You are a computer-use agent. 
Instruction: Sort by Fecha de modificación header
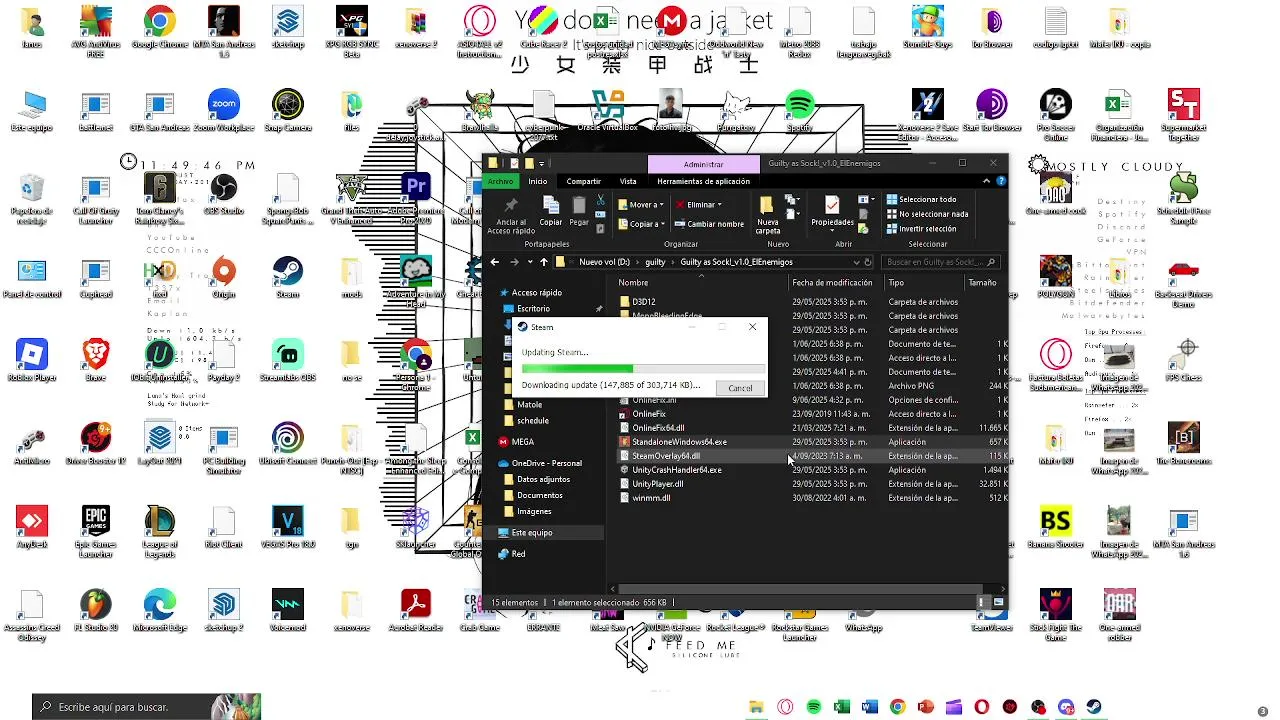(x=832, y=283)
